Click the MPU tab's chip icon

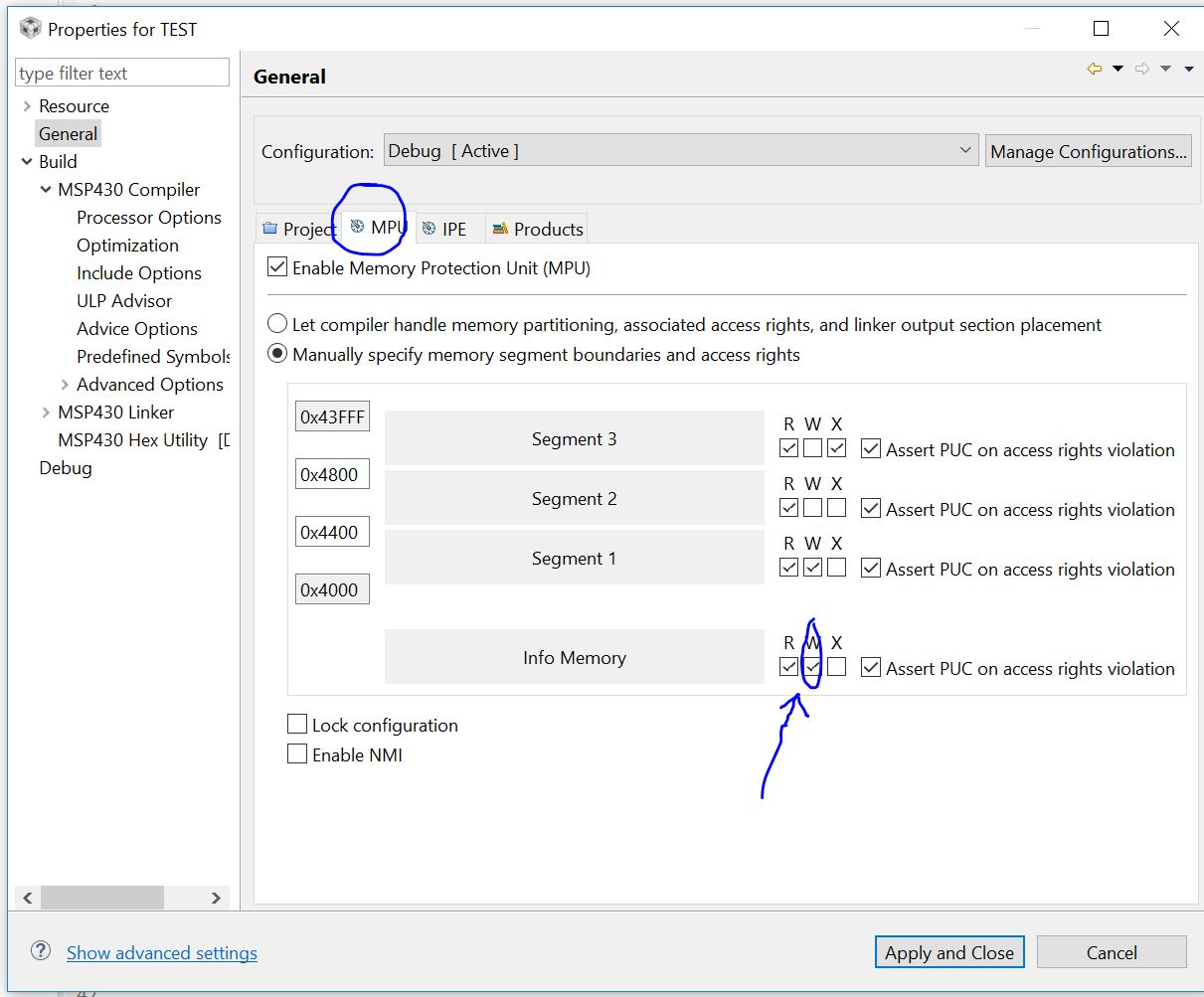[358, 227]
